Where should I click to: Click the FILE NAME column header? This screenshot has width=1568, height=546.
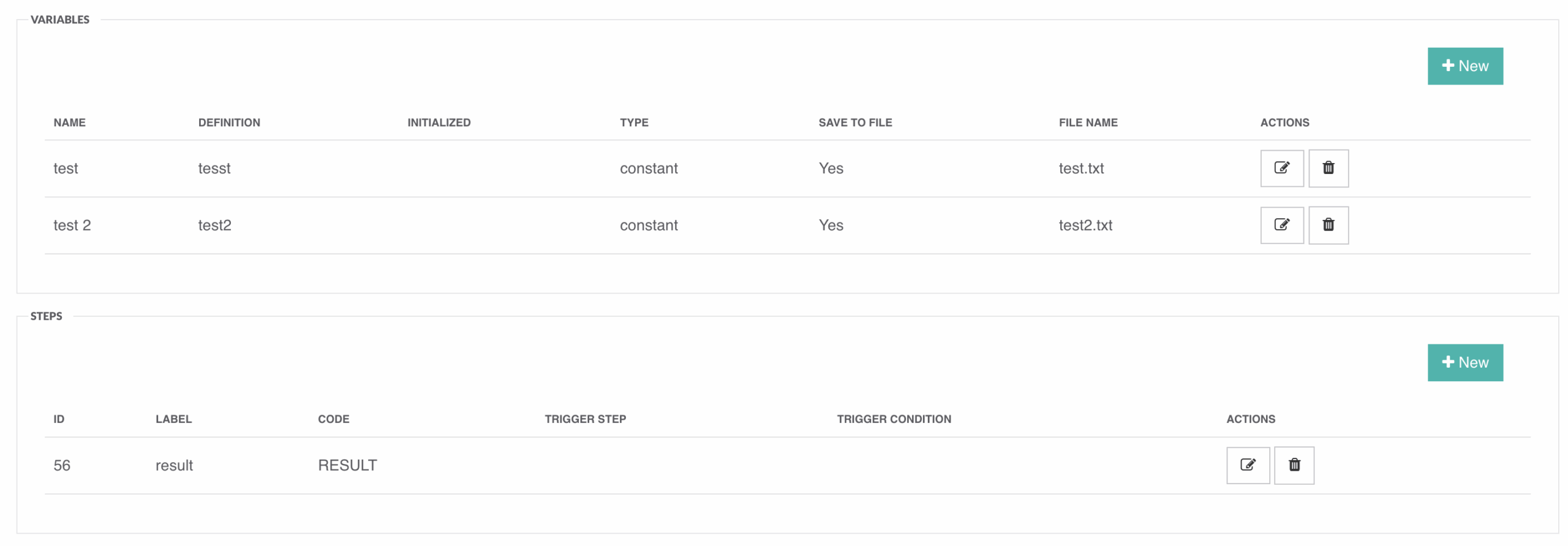(1087, 123)
